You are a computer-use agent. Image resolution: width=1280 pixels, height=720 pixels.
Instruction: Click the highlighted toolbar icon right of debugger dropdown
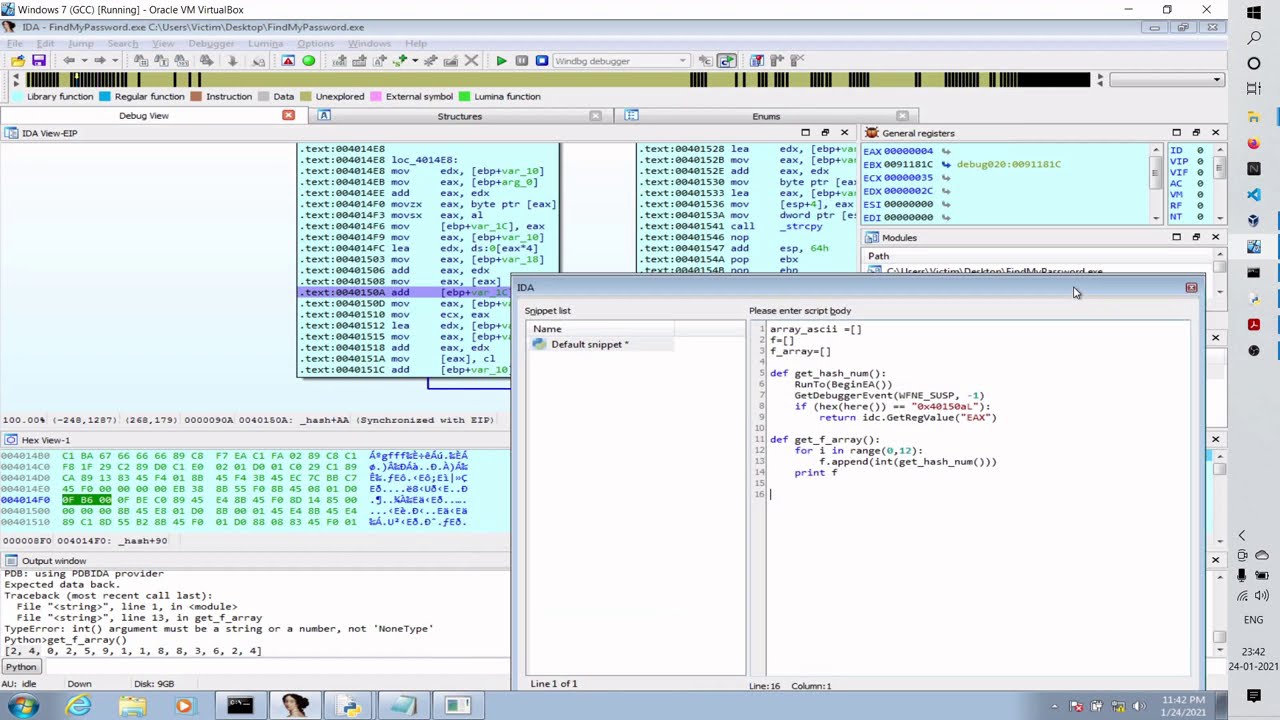click(727, 61)
